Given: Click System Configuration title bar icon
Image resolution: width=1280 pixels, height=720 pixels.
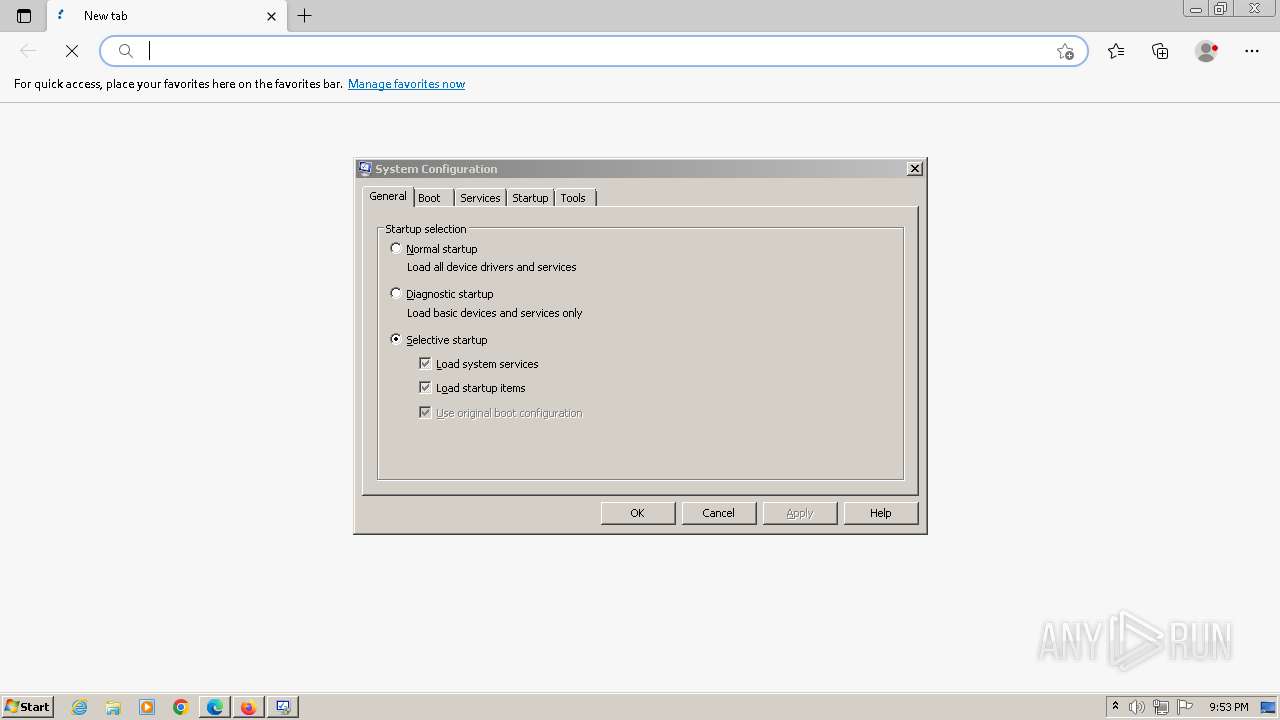Looking at the screenshot, I should 365,169.
